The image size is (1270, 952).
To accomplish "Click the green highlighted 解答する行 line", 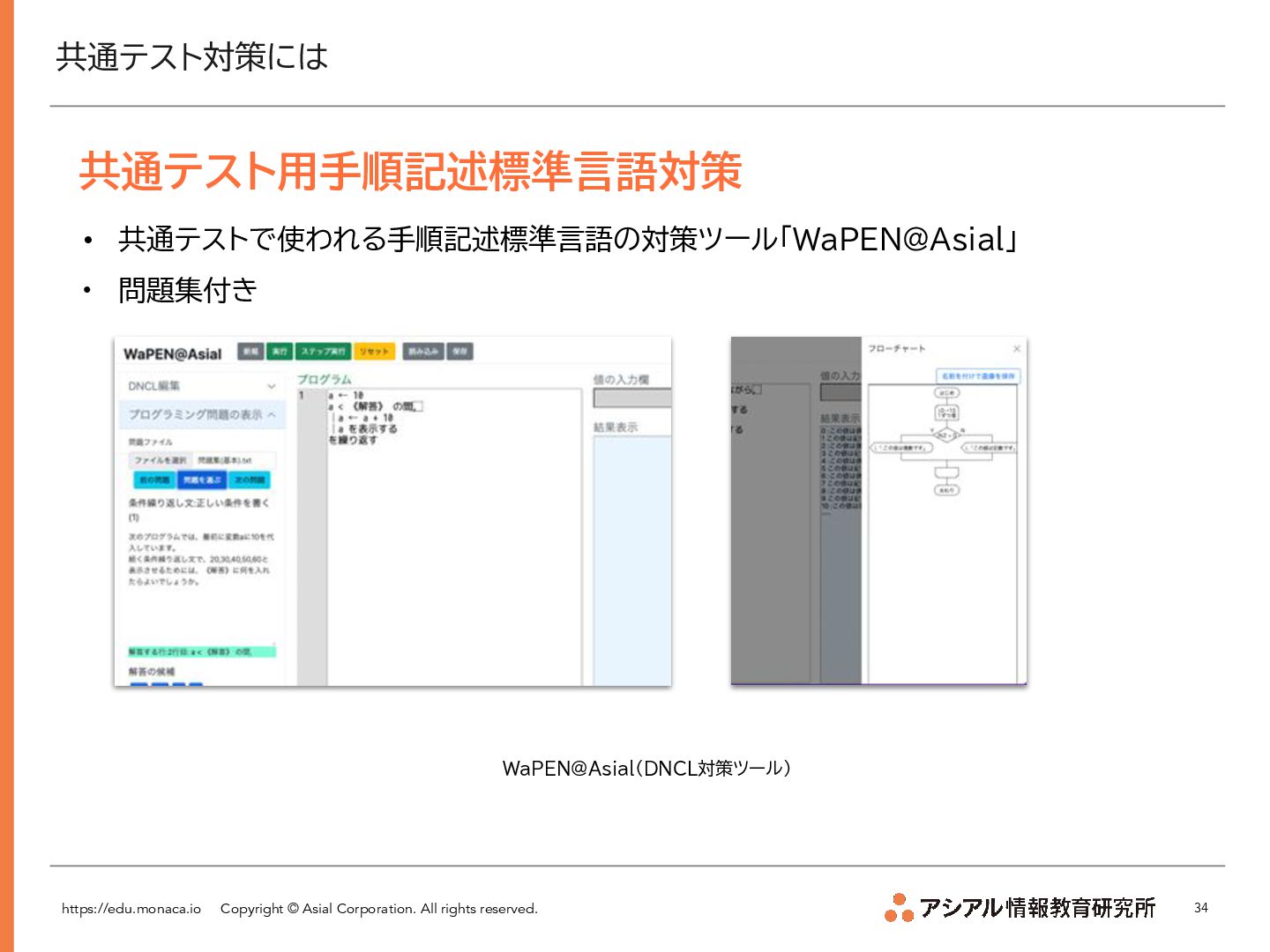I will click(202, 651).
